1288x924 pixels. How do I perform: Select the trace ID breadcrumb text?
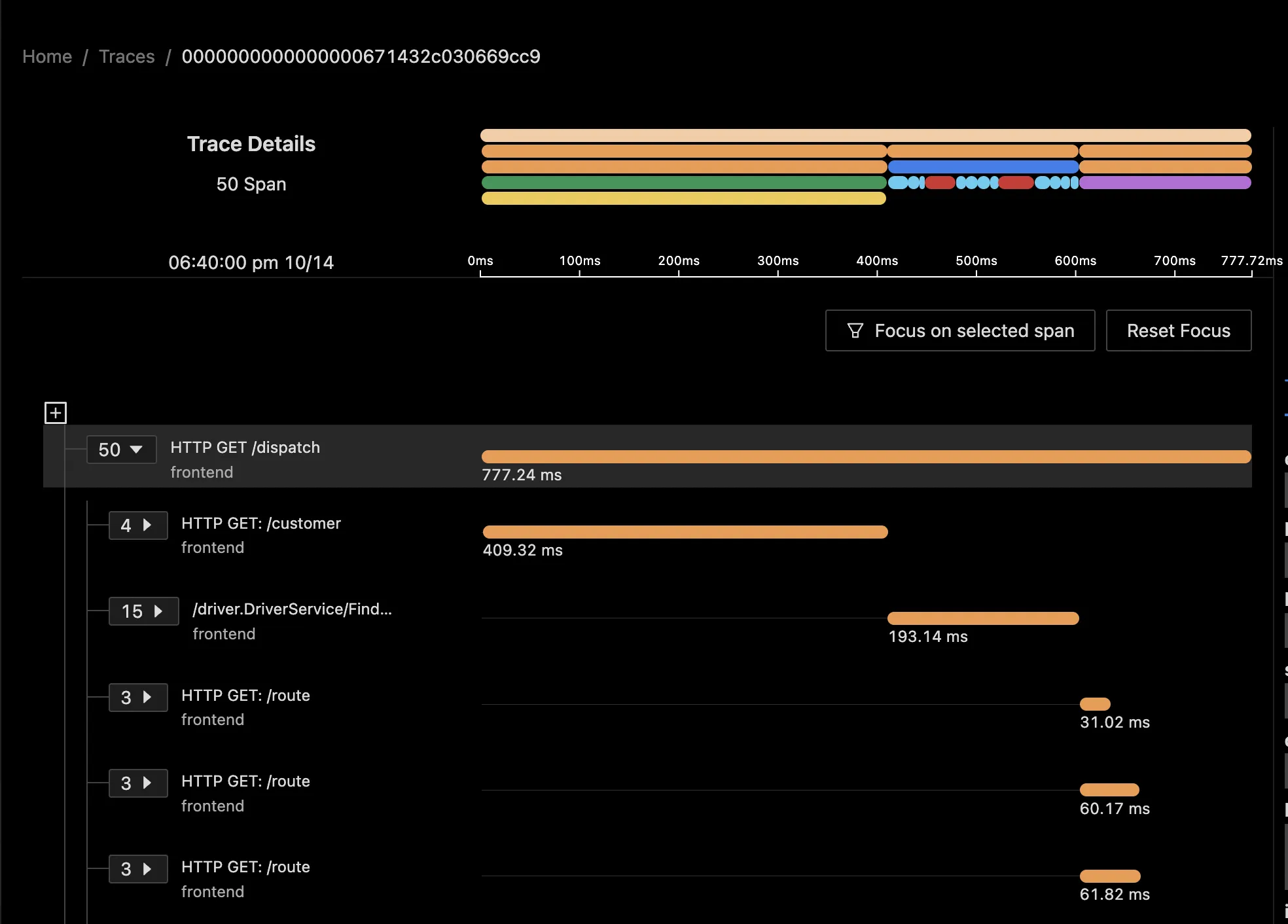[361, 56]
